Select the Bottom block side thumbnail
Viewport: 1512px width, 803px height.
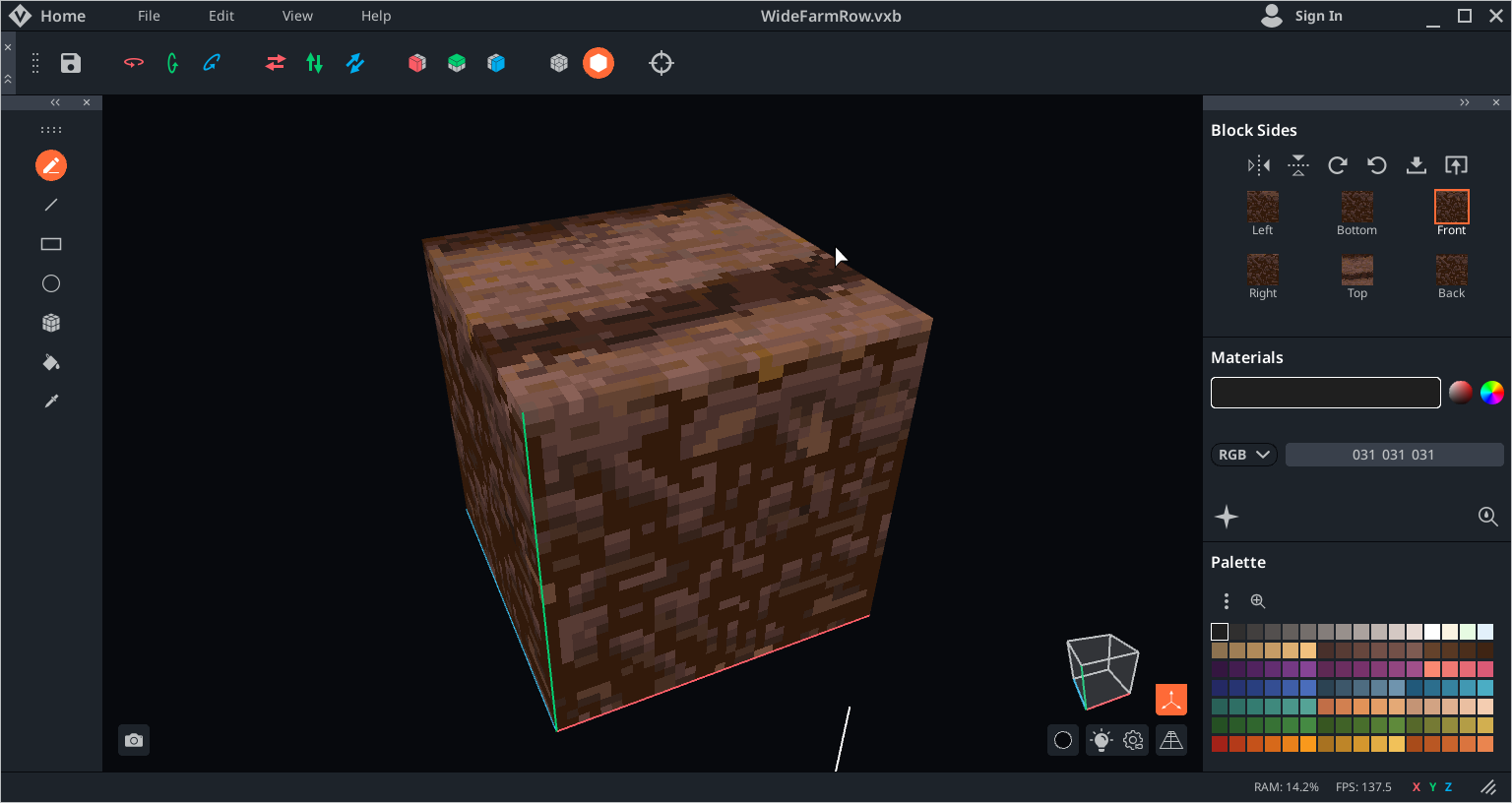tap(1357, 207)
